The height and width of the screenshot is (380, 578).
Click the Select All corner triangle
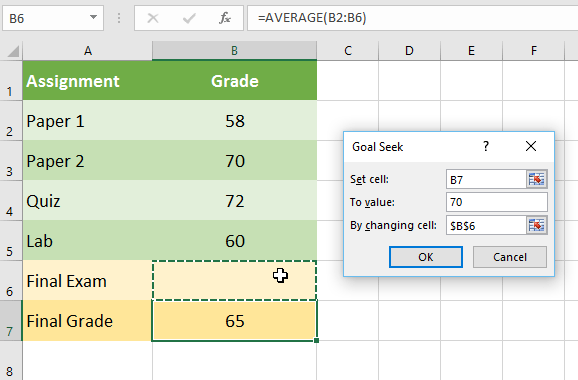[13, 51]
